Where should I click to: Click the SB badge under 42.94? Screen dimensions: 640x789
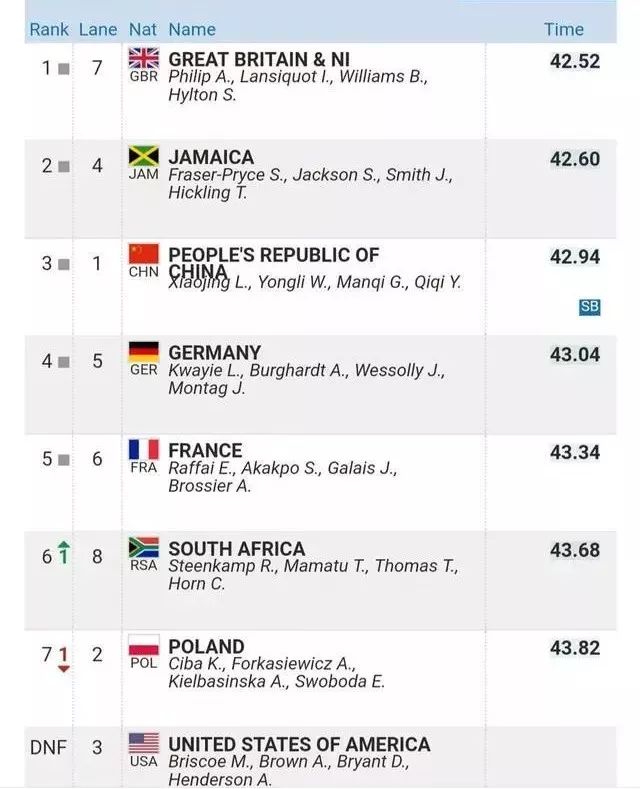pyautogui.click(x=589, y=307)
